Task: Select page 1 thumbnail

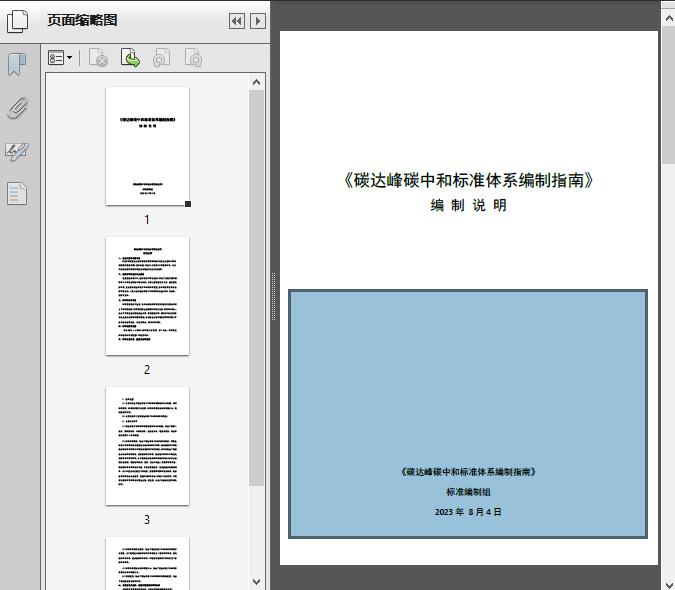Action: (147, 146)
